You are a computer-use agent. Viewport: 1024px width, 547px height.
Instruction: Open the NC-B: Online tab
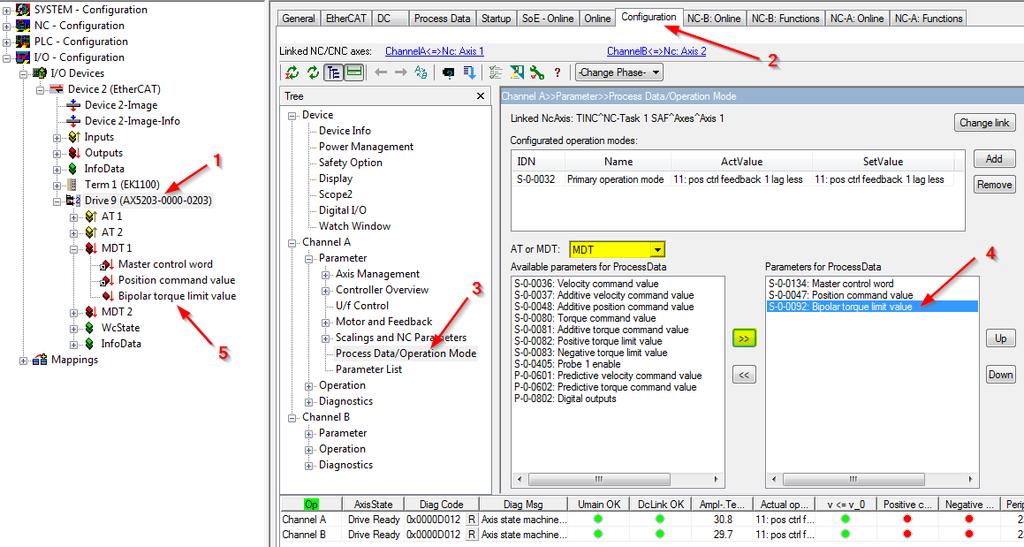pyautogui.click(x=714, y=18)
